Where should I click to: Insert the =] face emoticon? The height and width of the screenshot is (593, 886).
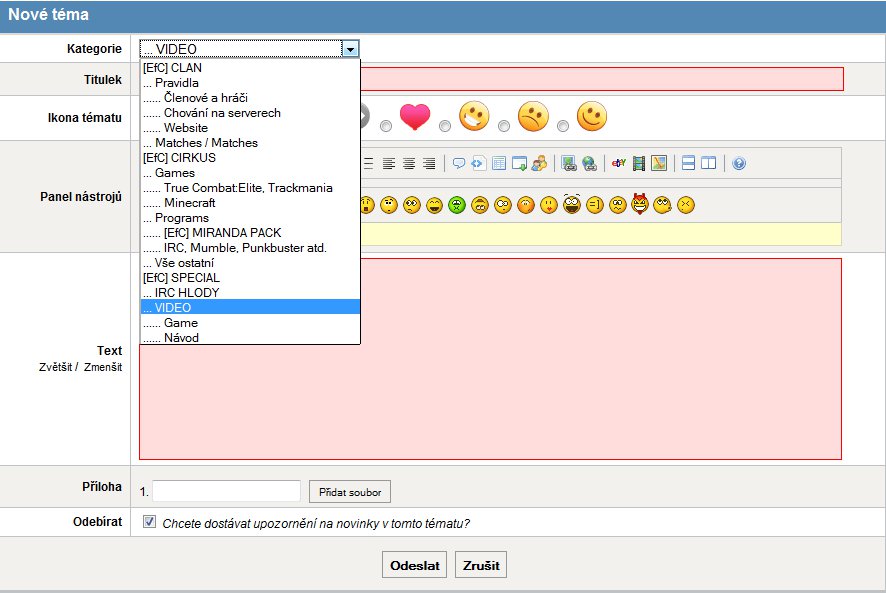594,205
